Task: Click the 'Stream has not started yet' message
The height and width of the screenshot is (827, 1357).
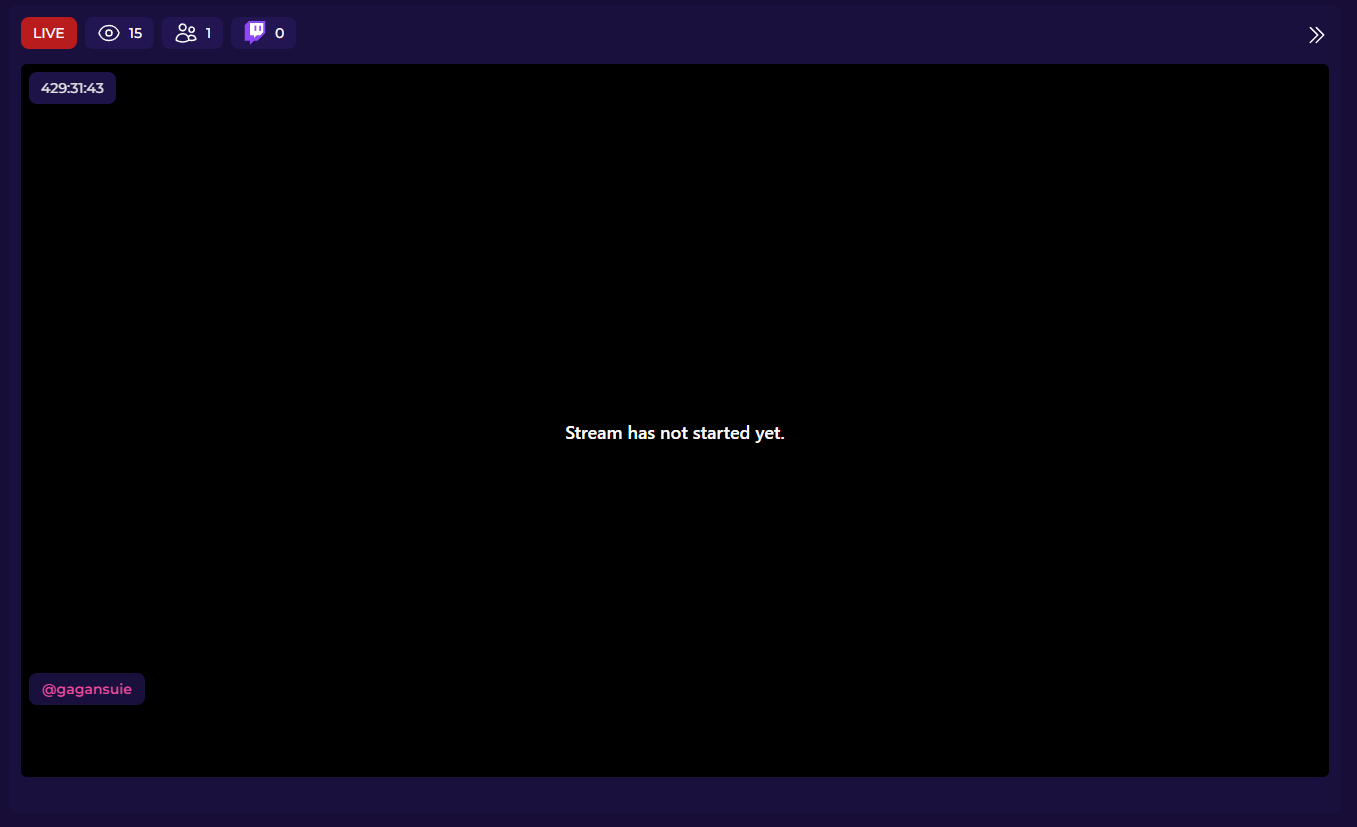Action: point(675,433)
